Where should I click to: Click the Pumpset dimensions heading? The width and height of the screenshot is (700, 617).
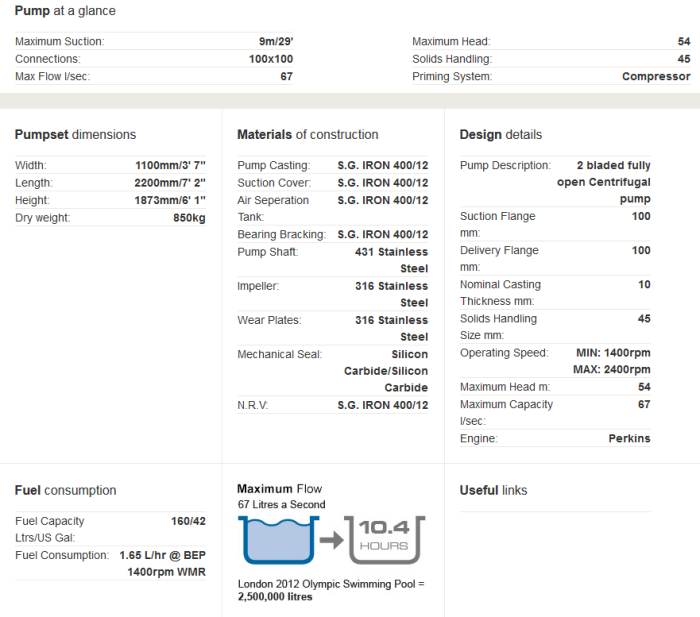pos(75,135)
